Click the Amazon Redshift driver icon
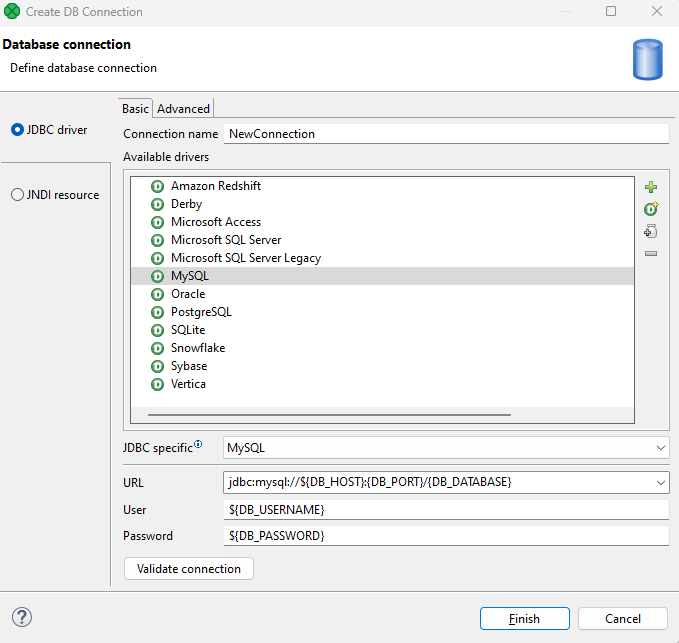Screen dimensions: 679x643 (x=157, y=186)
